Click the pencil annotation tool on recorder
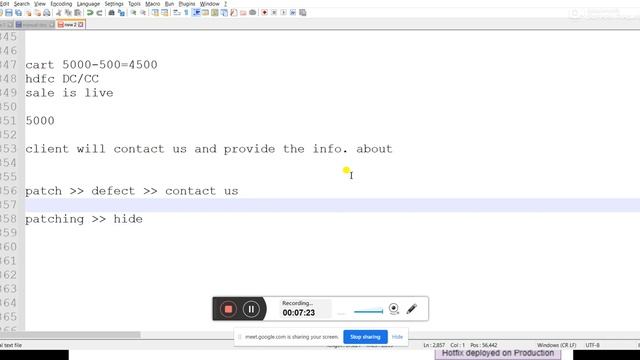This screenshot has height=360, width=640. point(412,309)
